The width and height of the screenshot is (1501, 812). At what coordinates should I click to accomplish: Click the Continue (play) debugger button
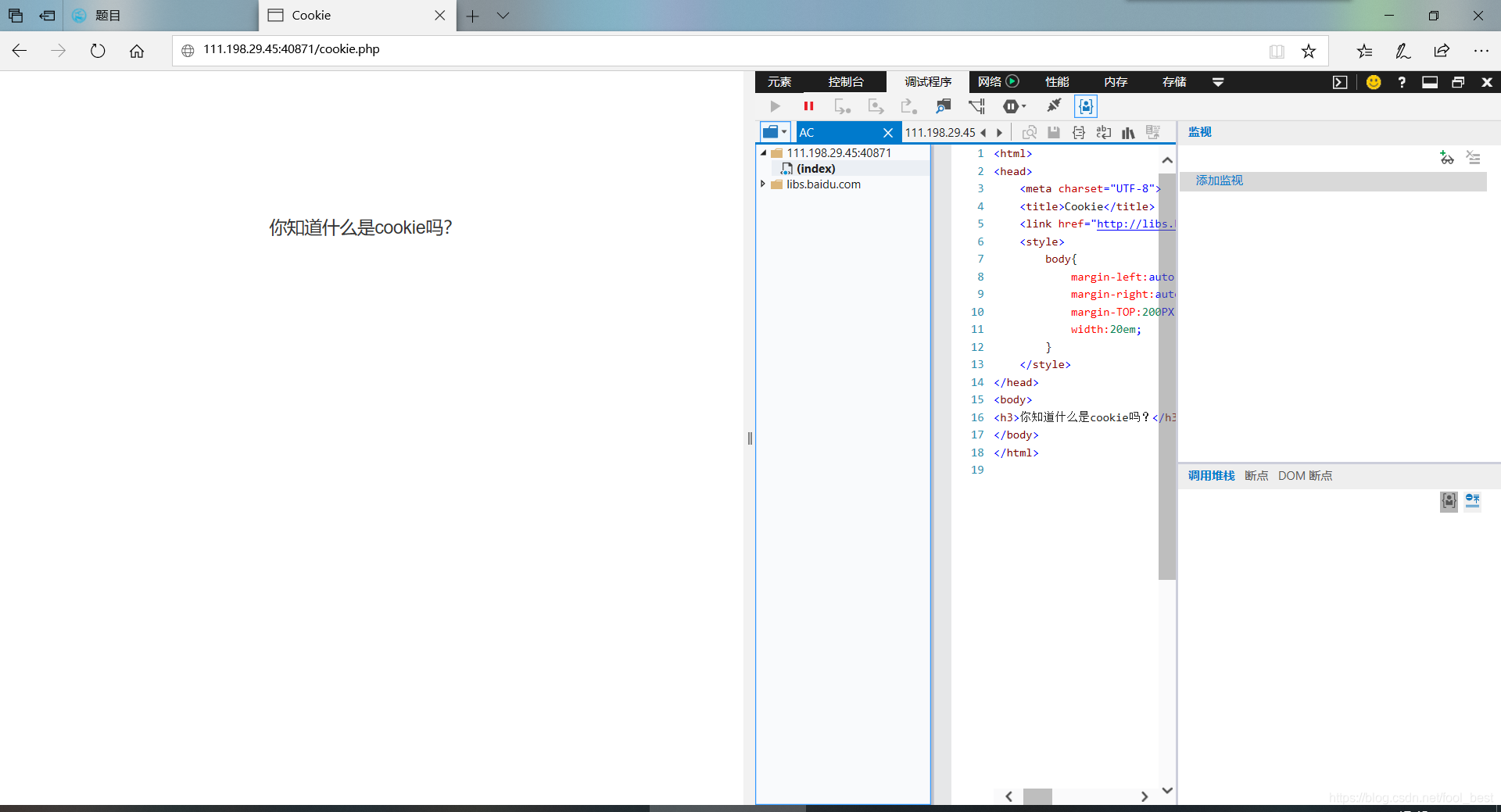[775, 106]
